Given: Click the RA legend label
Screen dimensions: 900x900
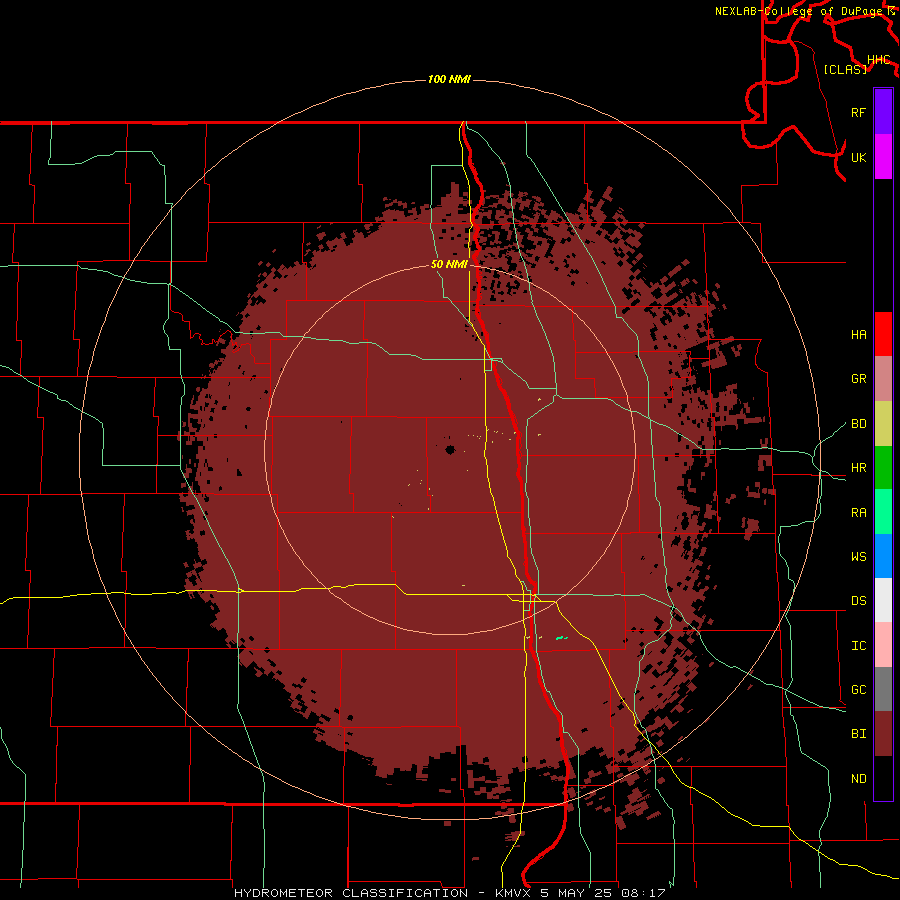Looking at the screenshot, I should [859, 513].
